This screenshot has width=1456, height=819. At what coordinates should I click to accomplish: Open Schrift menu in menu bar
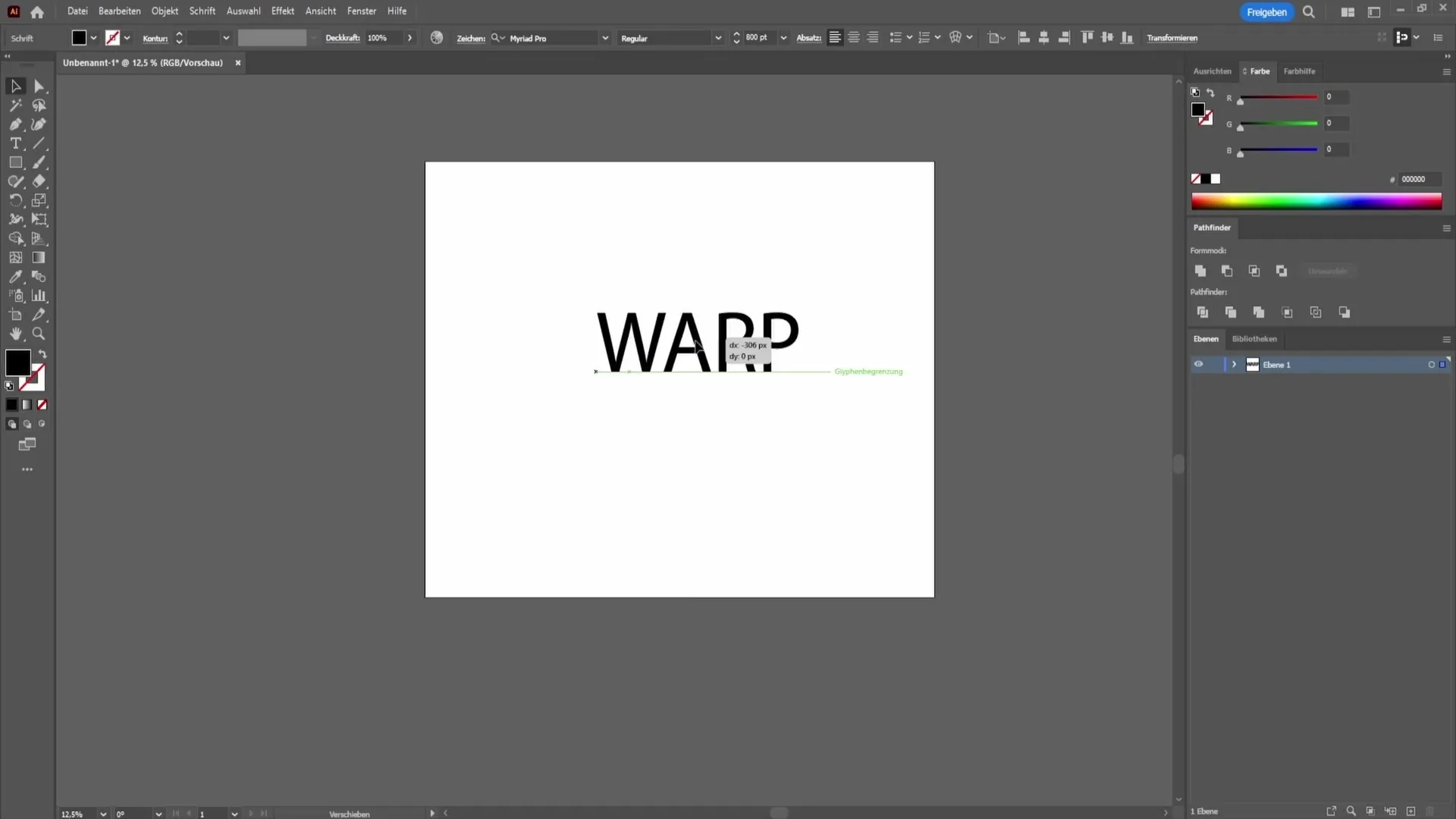coord(202,10)
